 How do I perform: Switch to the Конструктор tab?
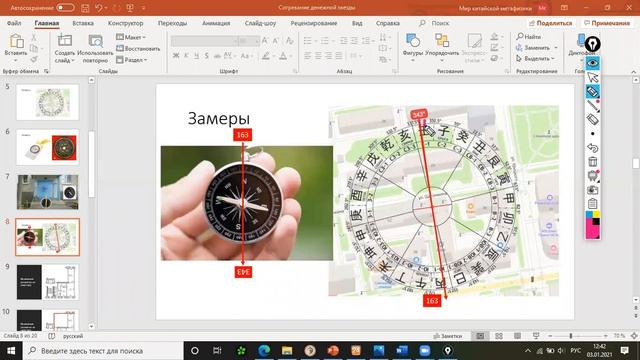pos(125,23)
